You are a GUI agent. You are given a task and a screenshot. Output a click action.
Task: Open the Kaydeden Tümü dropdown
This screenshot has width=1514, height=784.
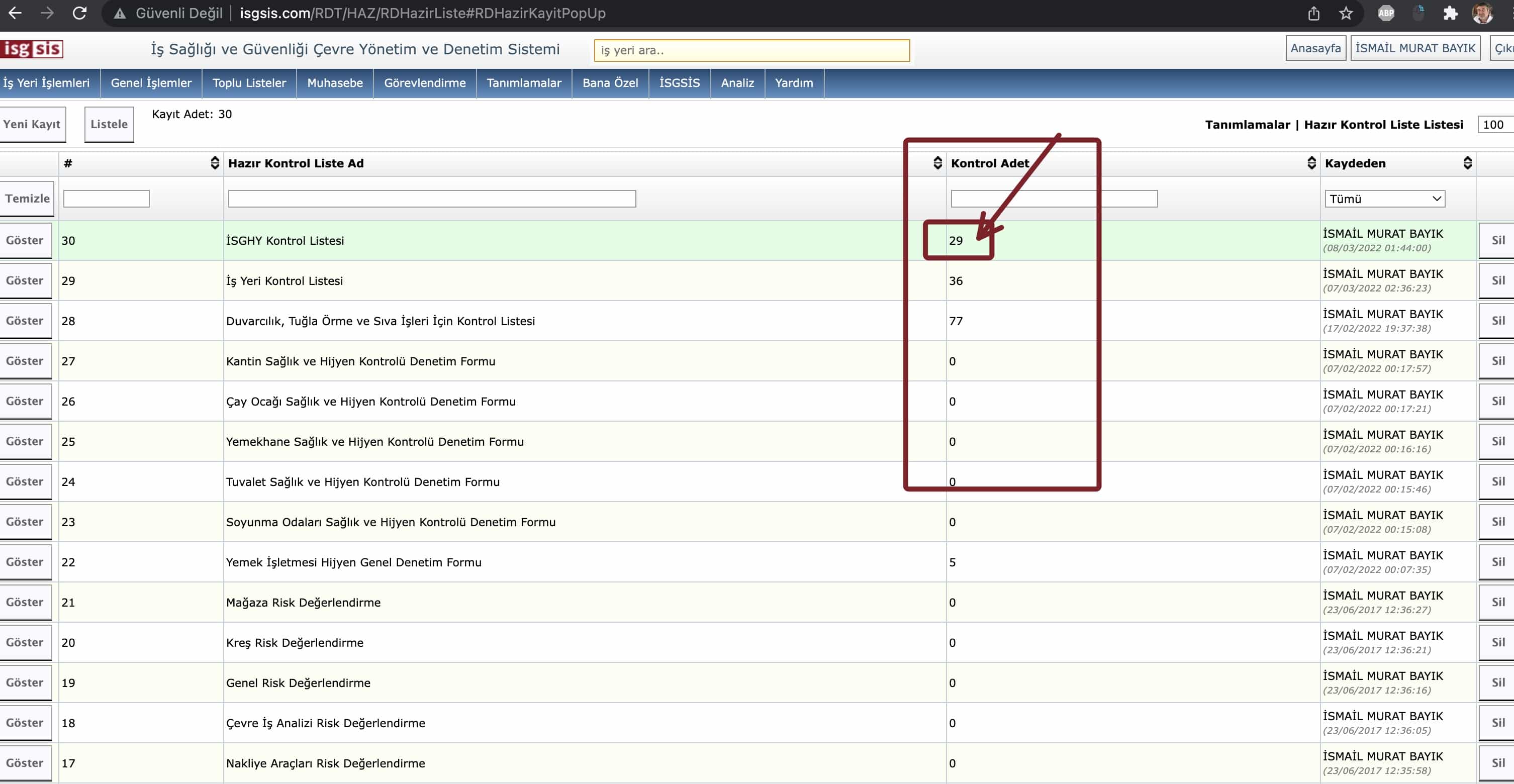[1385, 199]
